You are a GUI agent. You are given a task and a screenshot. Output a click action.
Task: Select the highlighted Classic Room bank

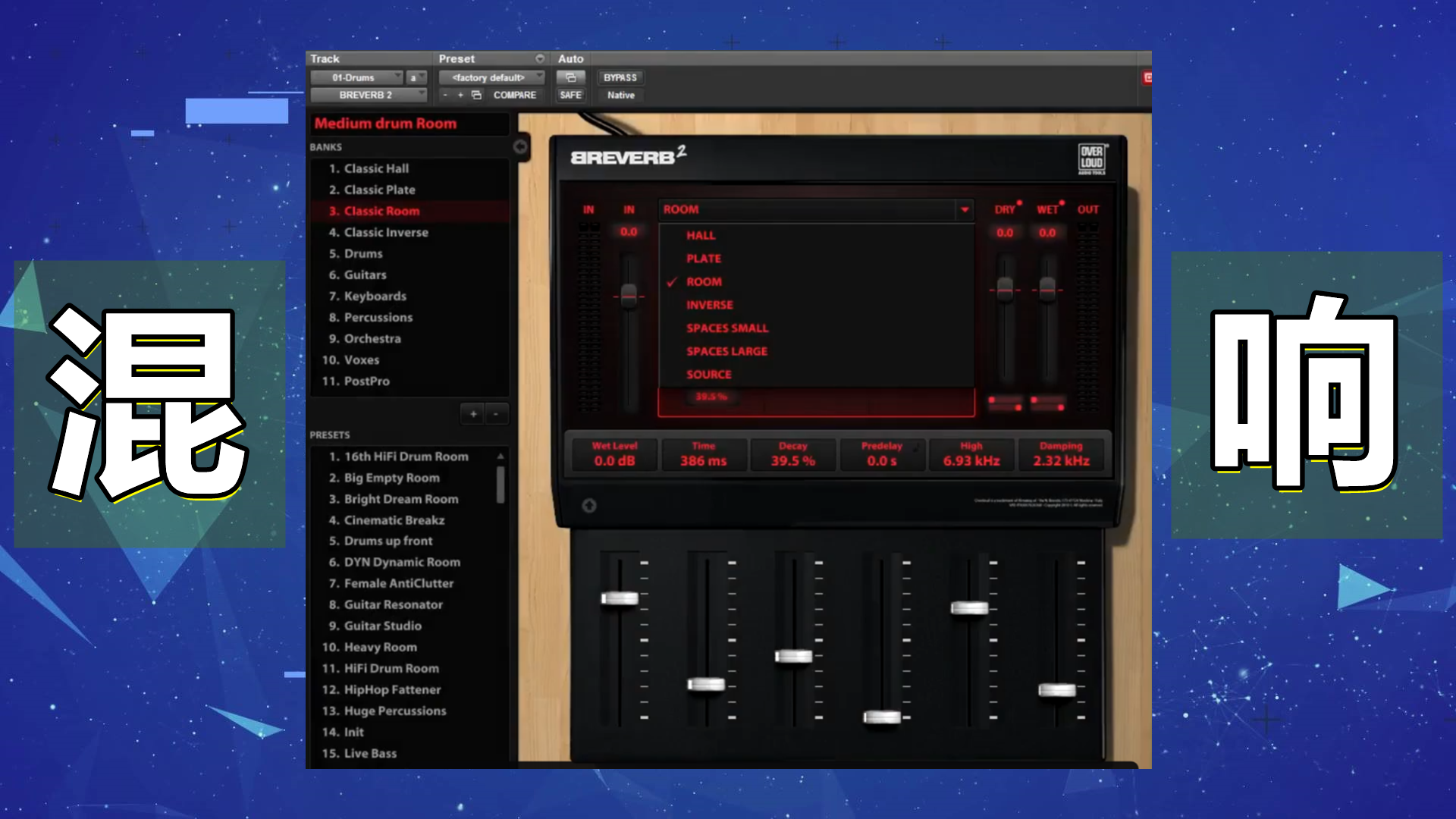(409, 211)
